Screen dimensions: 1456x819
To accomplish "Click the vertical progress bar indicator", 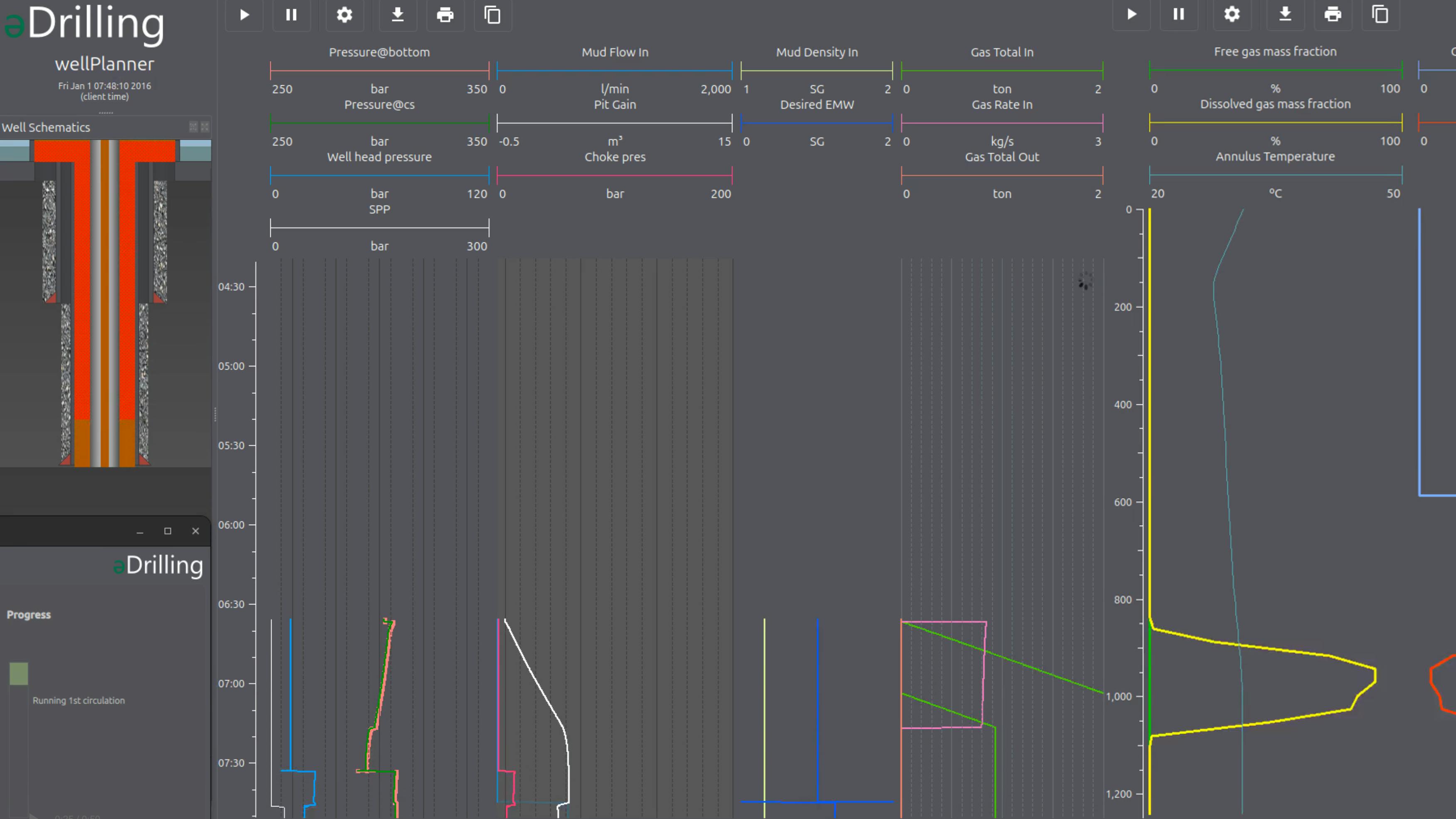I will point(19,673).
